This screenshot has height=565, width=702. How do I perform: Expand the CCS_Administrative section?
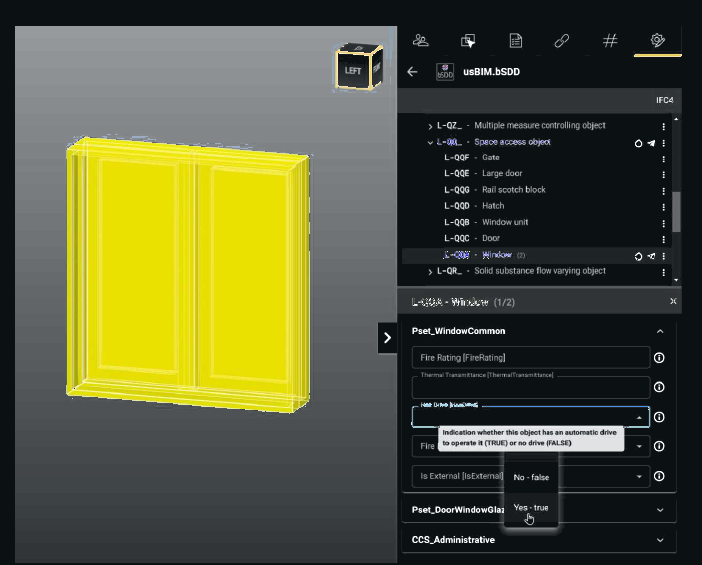660,540
